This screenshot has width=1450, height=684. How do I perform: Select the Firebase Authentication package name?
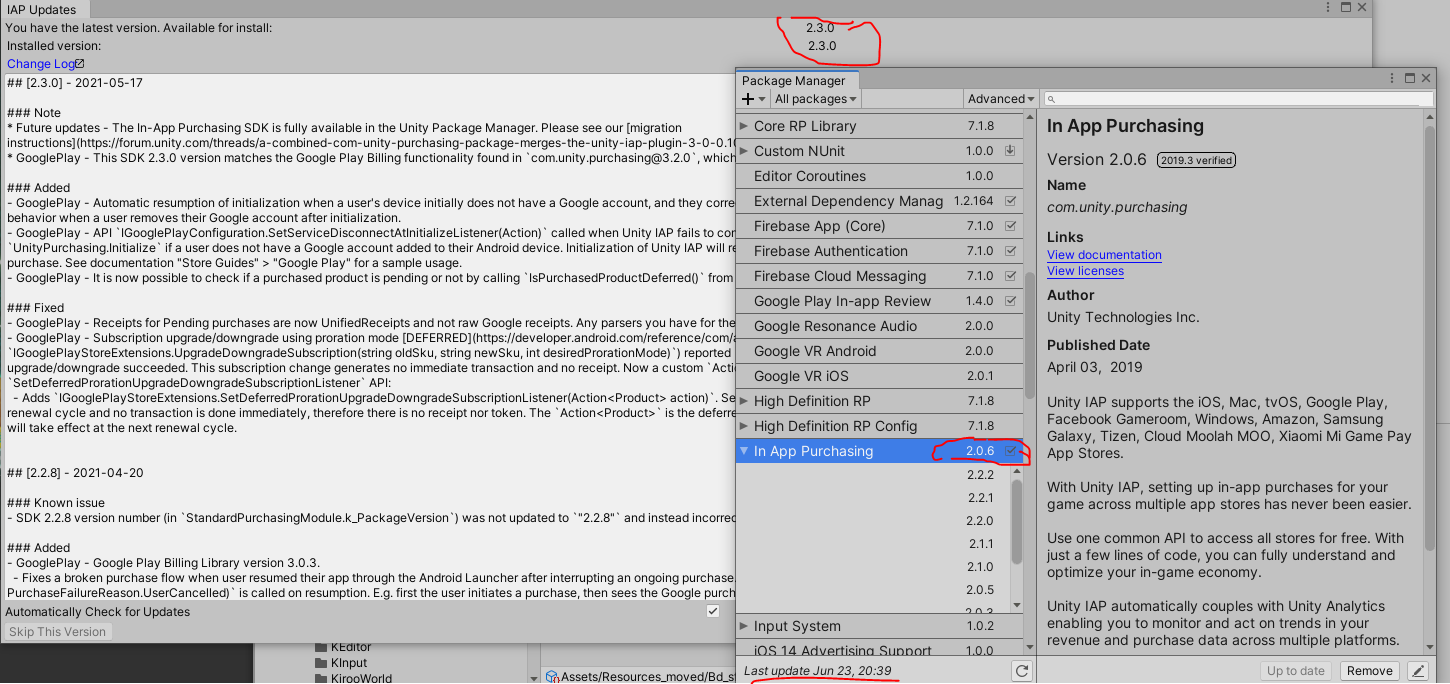(831, 251)
